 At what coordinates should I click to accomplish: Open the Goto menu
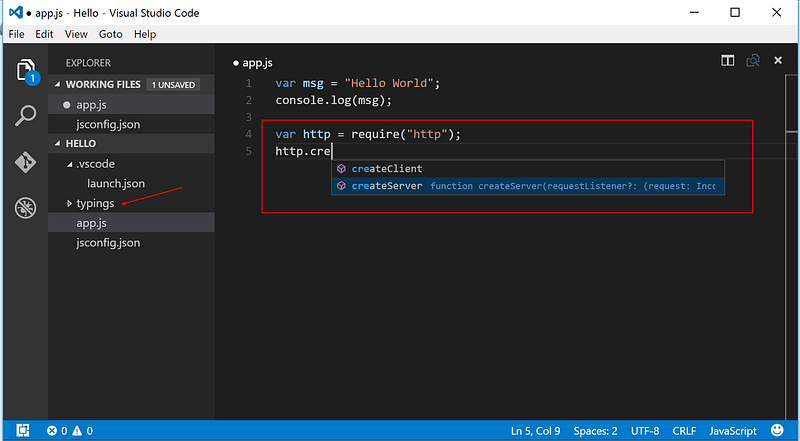(x=111, y=34)
